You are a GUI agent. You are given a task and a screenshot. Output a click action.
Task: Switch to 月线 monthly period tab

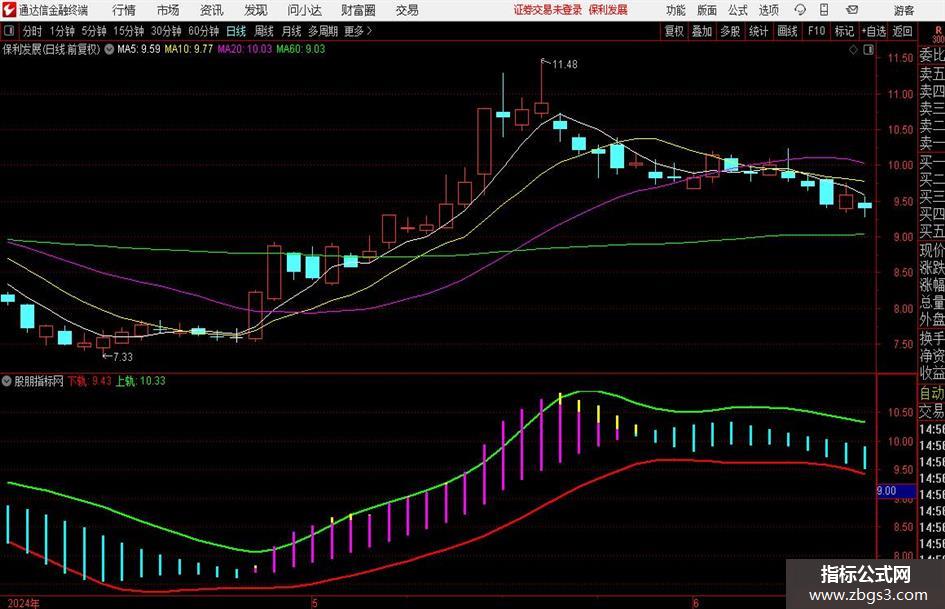point(292,31)
